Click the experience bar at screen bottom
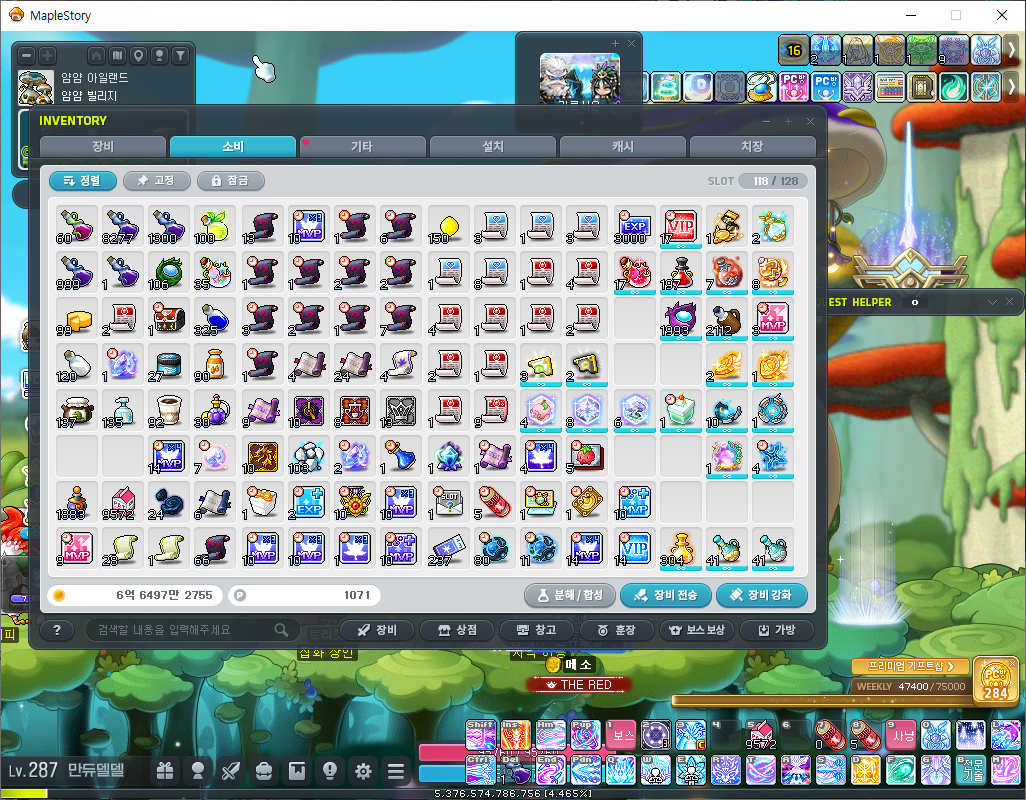 click(513, 794)
